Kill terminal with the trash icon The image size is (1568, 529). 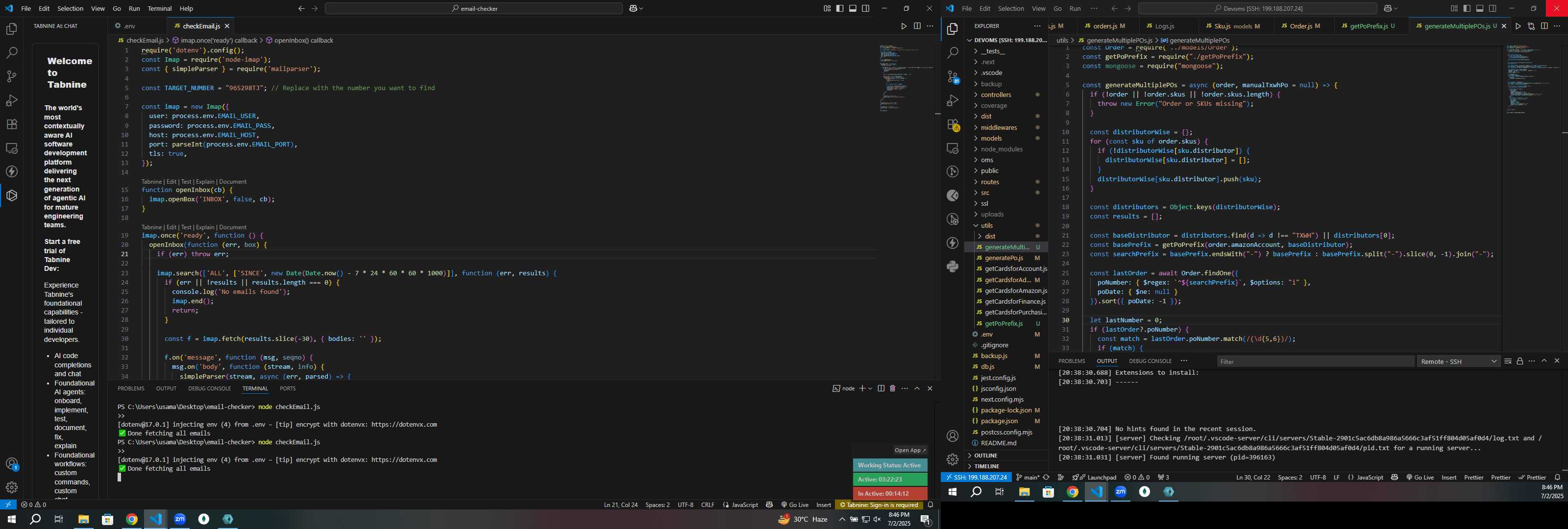(x=892, y=388)
